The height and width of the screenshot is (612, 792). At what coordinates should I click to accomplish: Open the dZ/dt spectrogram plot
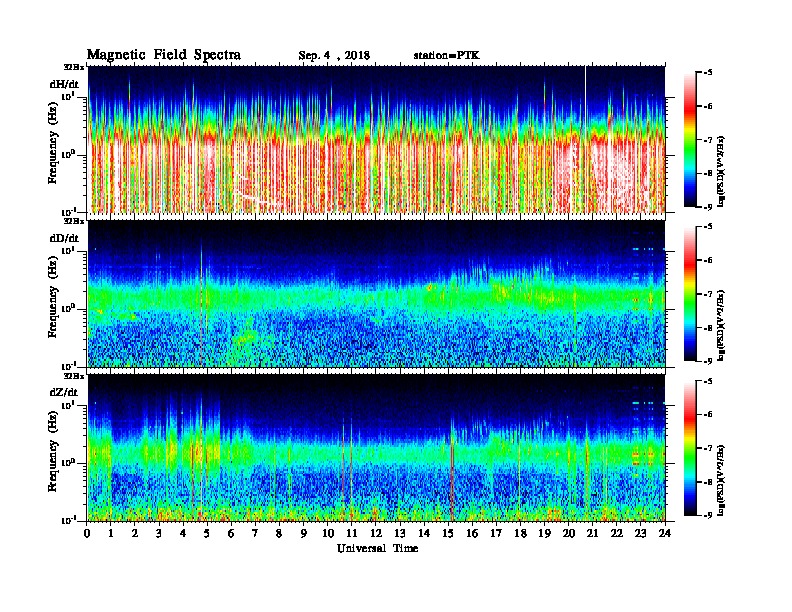[376, 447]
